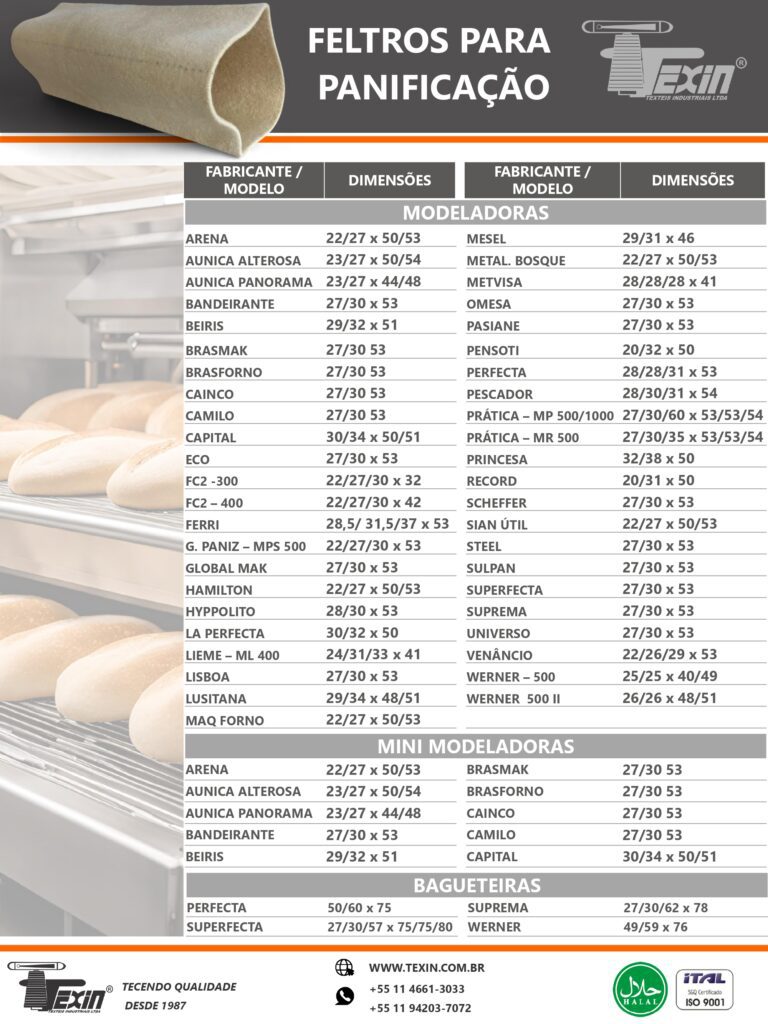The height and width of the screenshot is (1024, 768).
Task: Click the Texin logo in the top header
Action: click(664, 61)
